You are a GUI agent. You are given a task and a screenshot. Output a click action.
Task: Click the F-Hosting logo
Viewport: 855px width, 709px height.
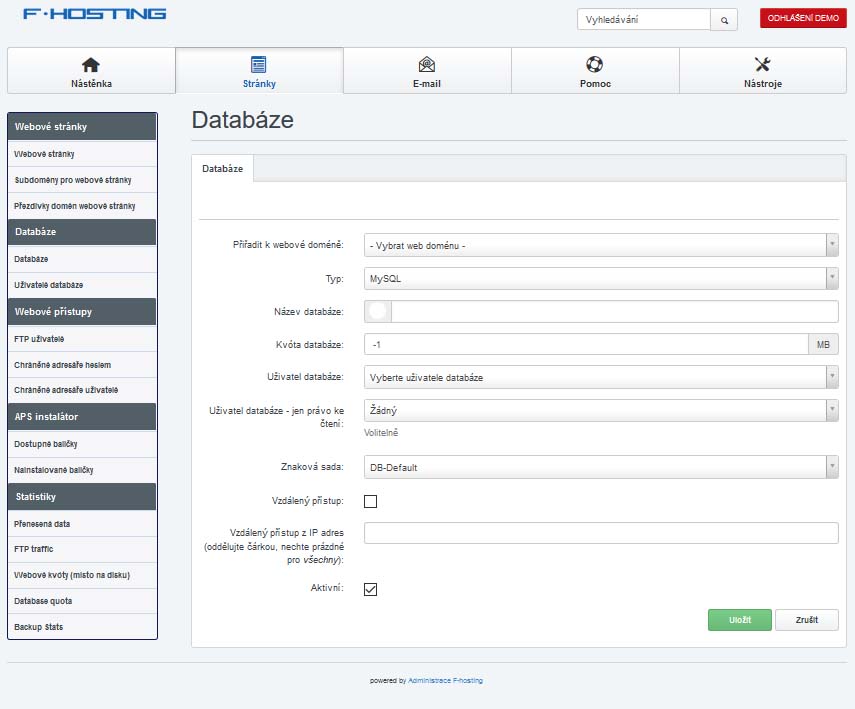[x=94, y=14]
